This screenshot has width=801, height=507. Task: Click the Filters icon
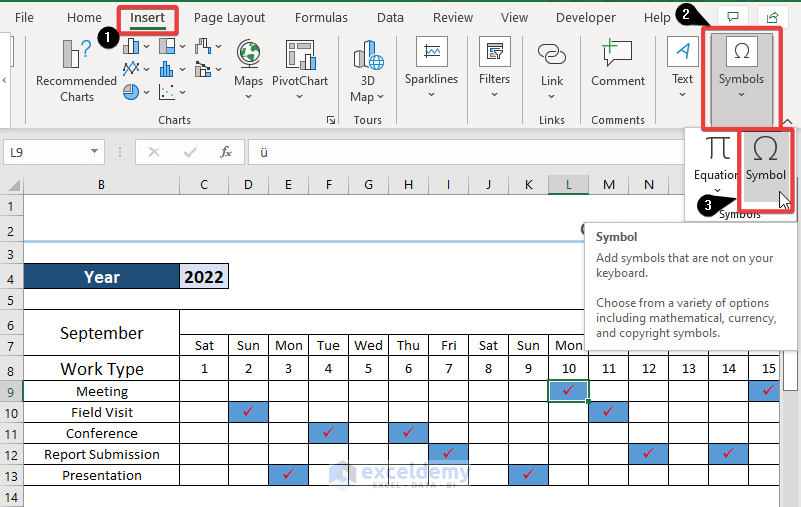(494, 52)
